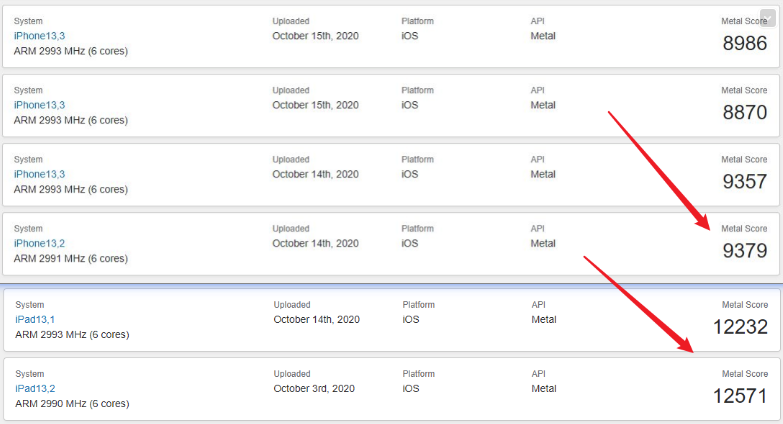Open iPhone13,3 link in the 8870 score row
This screenshot has height=424, width=783.
pos(39,105)
